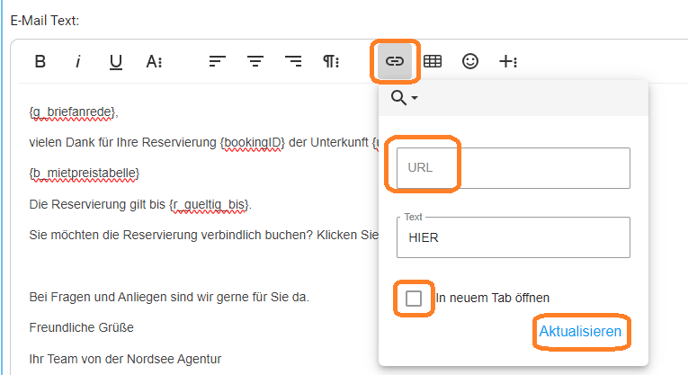Viewport: 688px width, 375px height.
Task: Align the text to the left
Action: point(217,61)
